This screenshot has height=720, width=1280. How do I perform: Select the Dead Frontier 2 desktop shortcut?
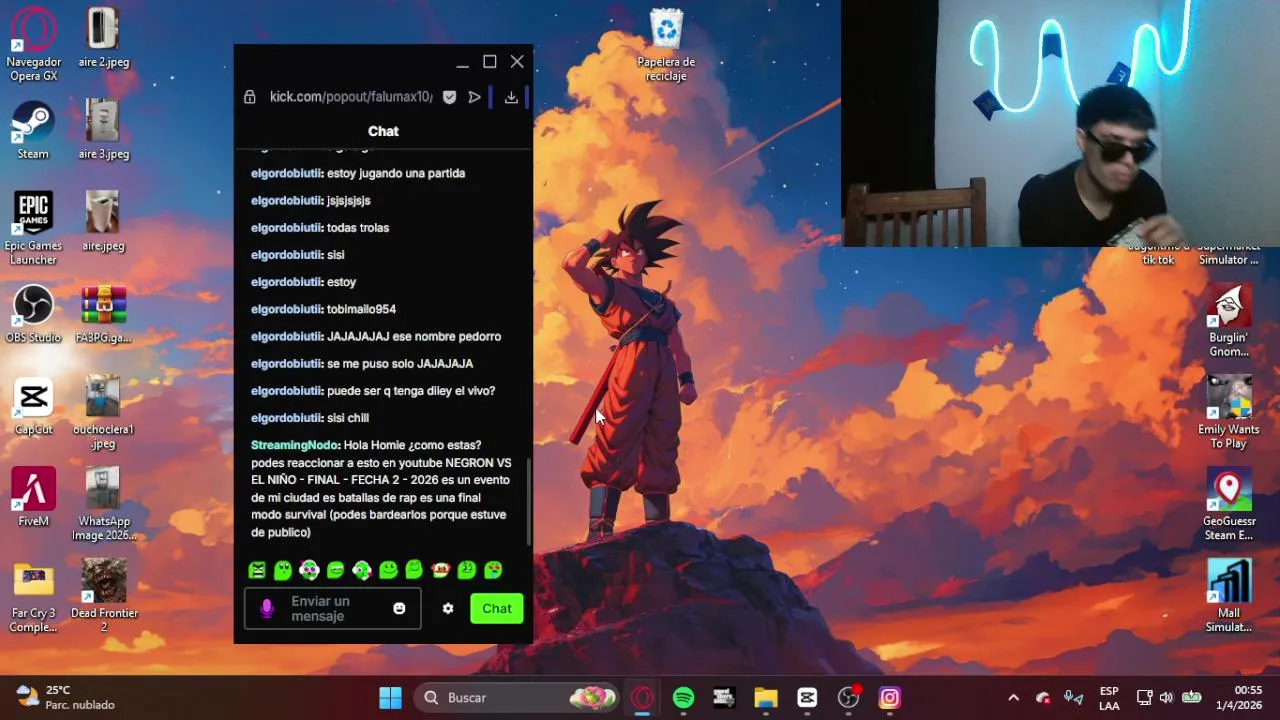point(103,597)
